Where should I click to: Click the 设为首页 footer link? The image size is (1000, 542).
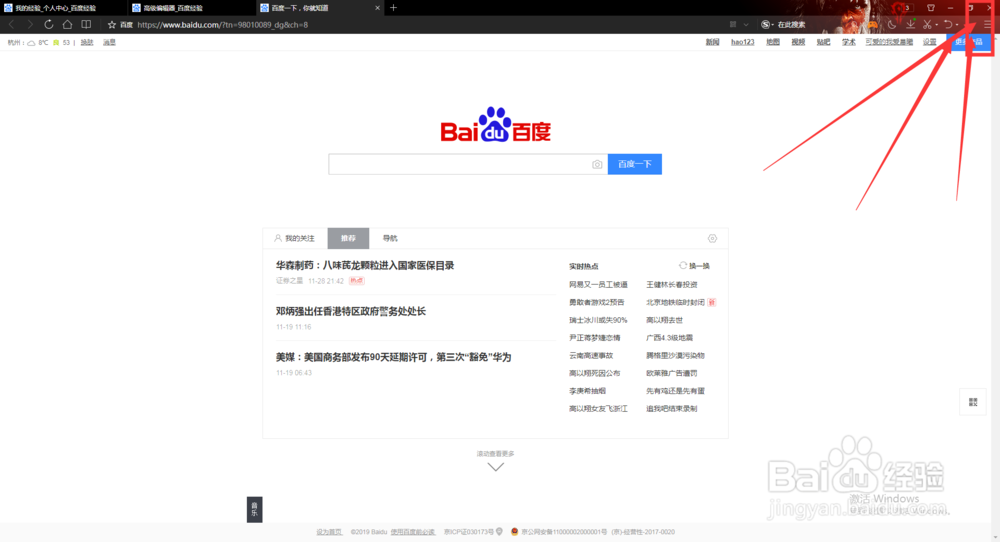coord(329,532)
